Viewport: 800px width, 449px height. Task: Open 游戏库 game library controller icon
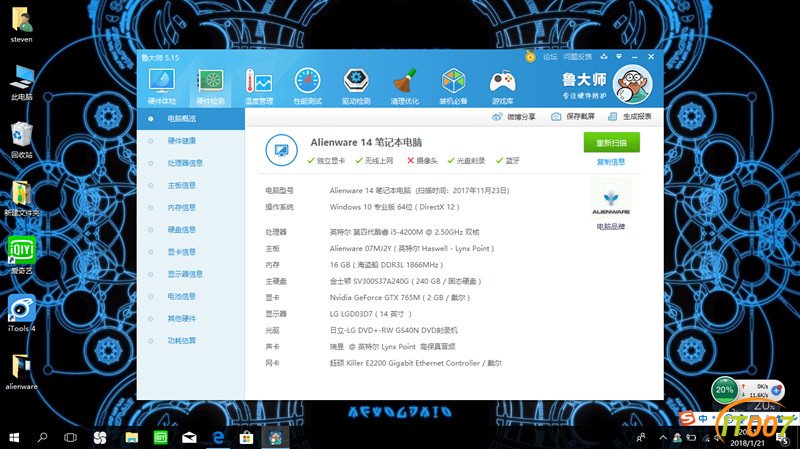click(503, 86)
